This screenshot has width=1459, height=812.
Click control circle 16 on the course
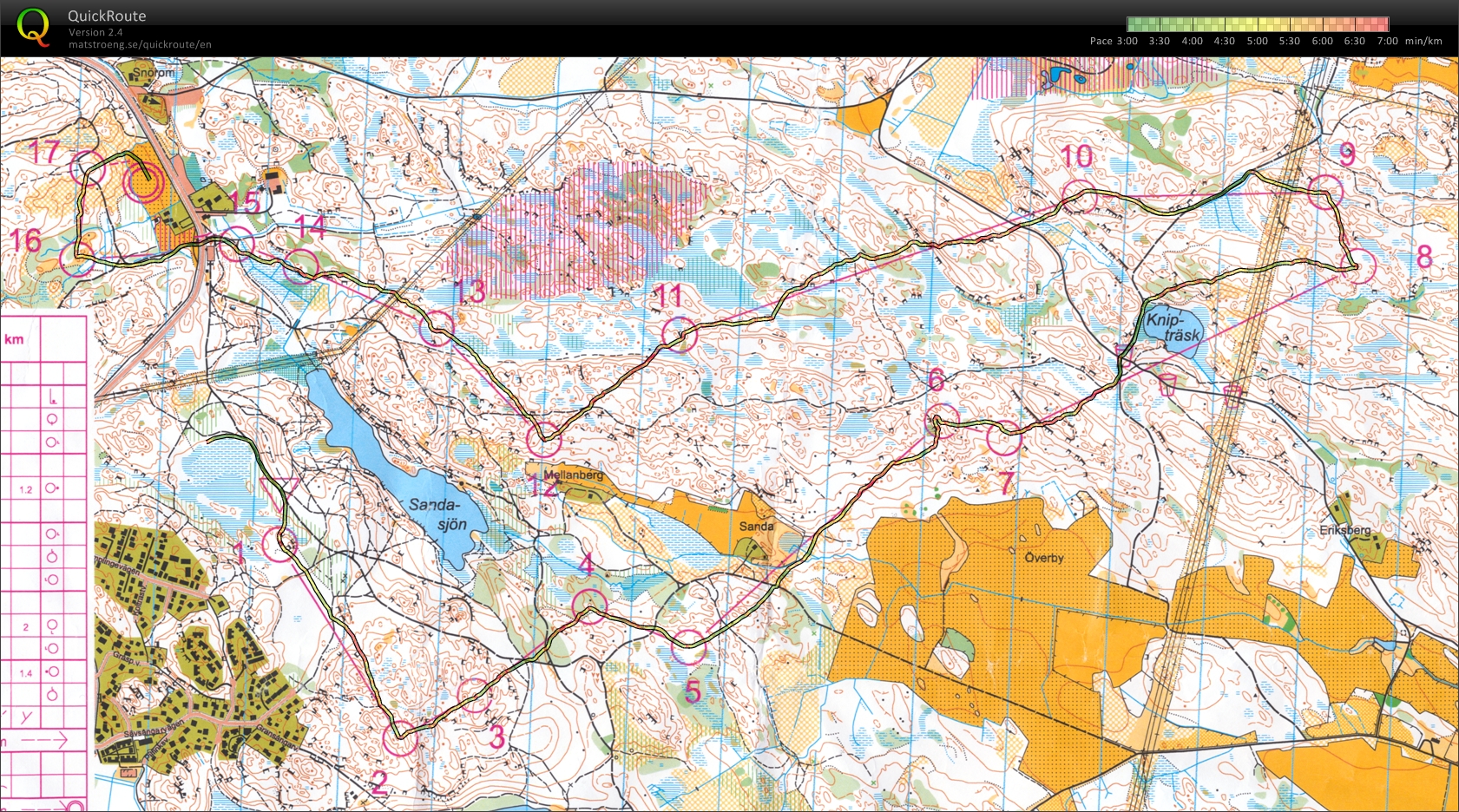click(77, 258)
